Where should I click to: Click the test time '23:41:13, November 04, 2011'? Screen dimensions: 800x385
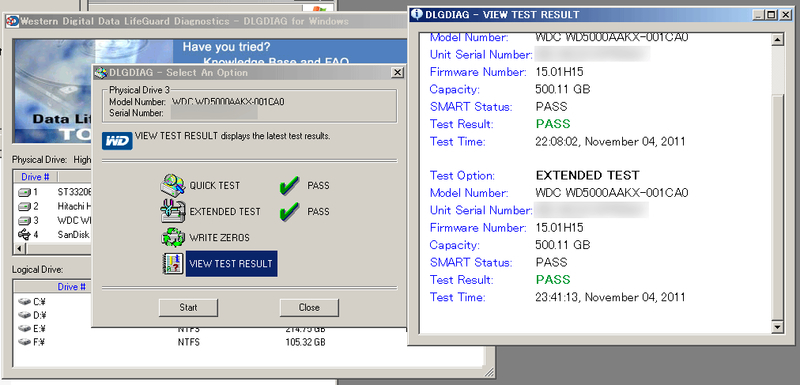(610, 297)
